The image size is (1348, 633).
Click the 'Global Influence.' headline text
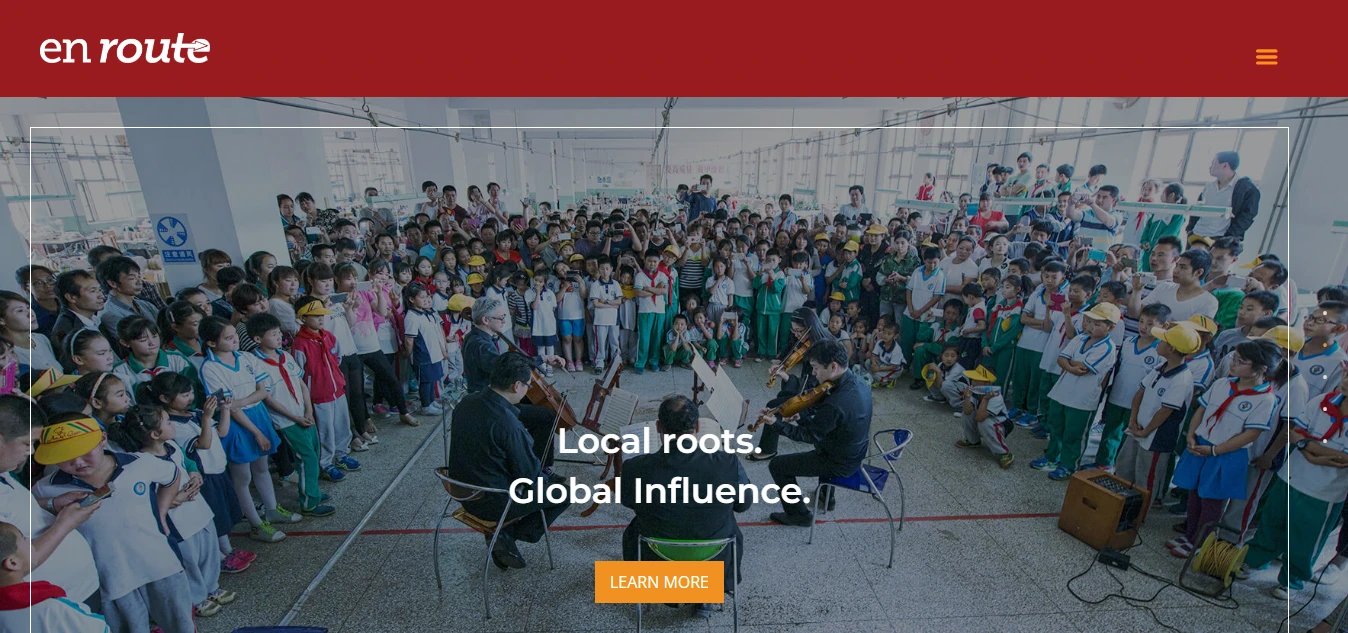point(659,491)
